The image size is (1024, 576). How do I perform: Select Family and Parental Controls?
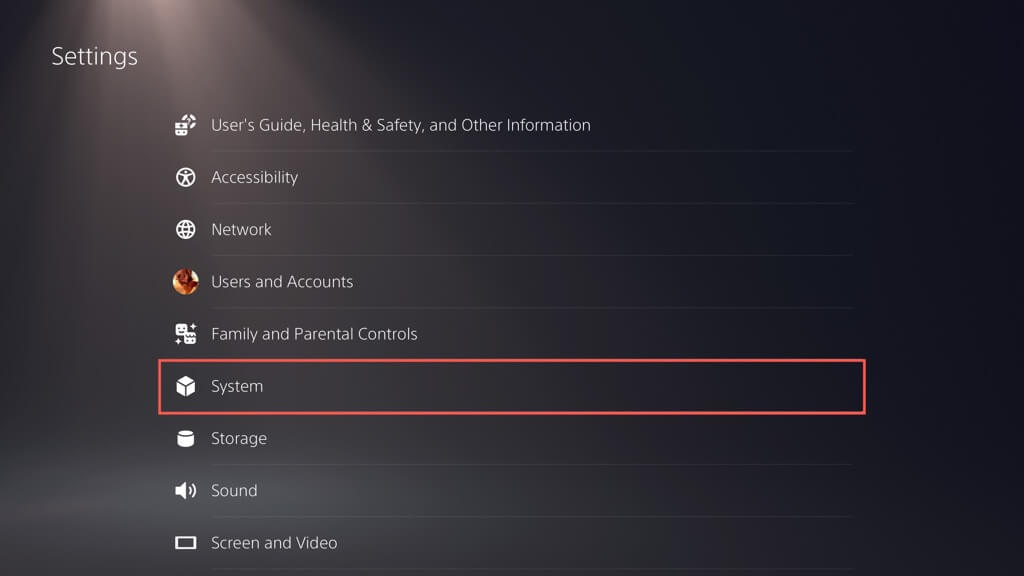[314, 334]
